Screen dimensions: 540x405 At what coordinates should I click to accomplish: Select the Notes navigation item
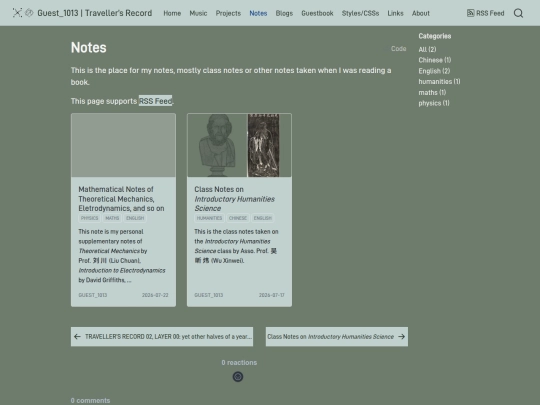click(x=258, y=13)
